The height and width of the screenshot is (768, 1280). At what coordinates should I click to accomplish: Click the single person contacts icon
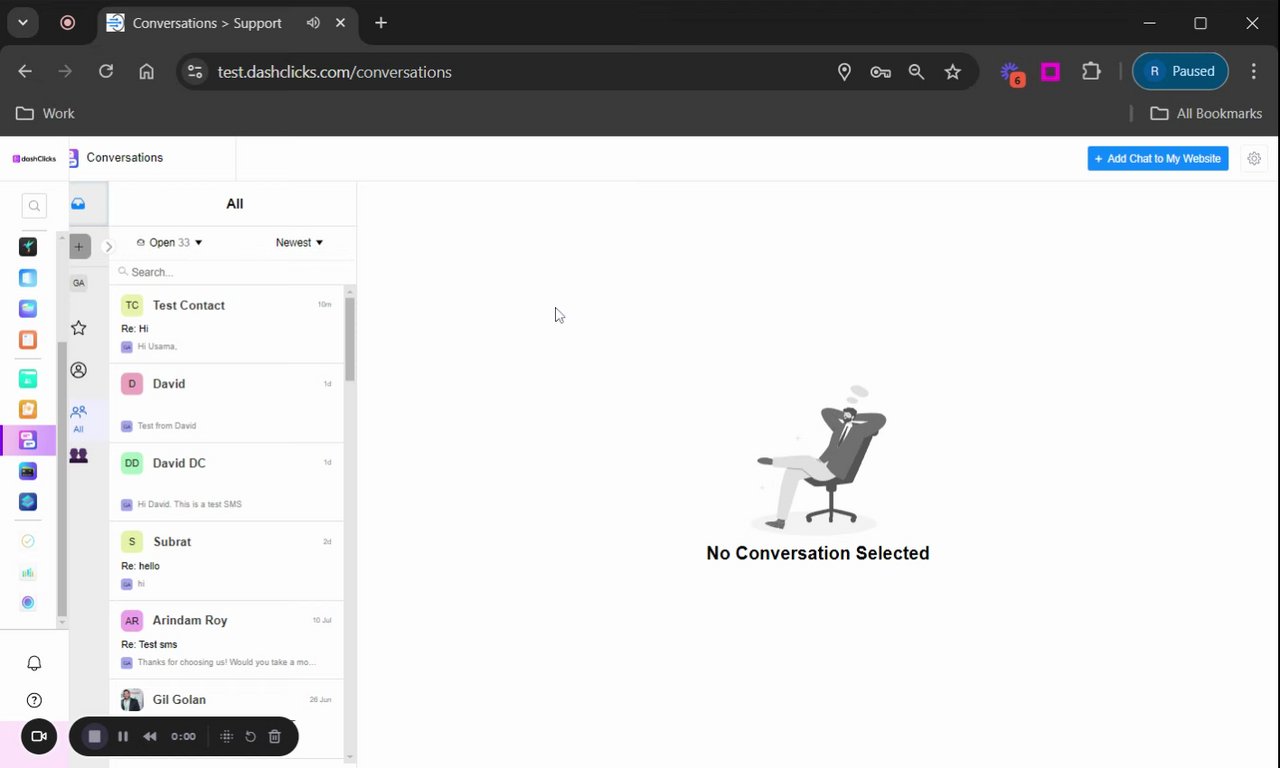click(78, 370)
